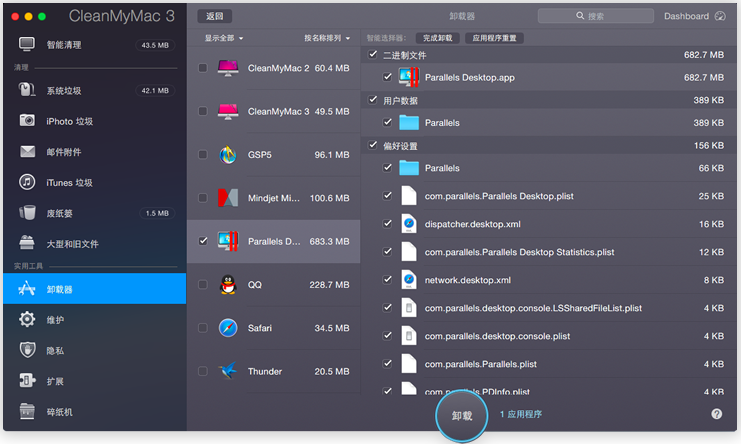The width and height of the screenshot is (741, 444).
Task: Open the 显示全部 filter dropdown
Action: [224, 38]
